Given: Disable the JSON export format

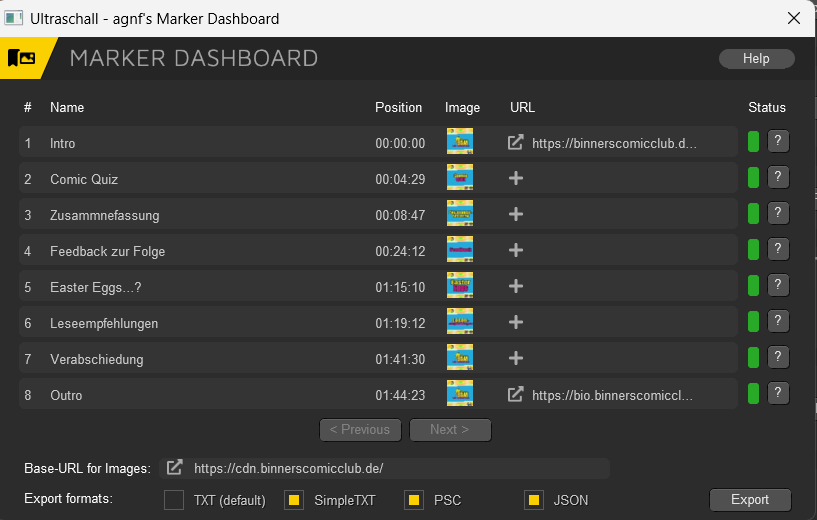Looking at the screenshot, I should click(x=534, y=500).
